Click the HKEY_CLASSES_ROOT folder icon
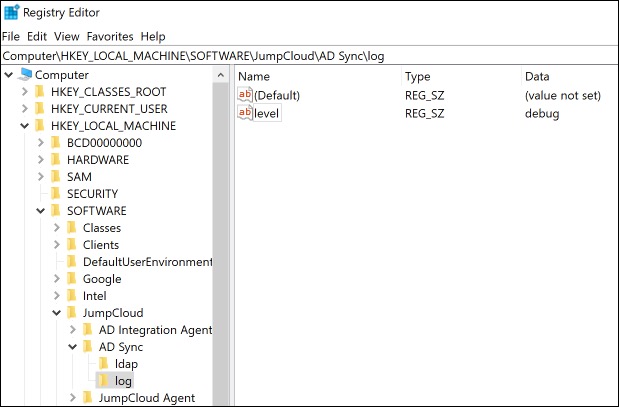619x407 pixels. tap(39, 92)
